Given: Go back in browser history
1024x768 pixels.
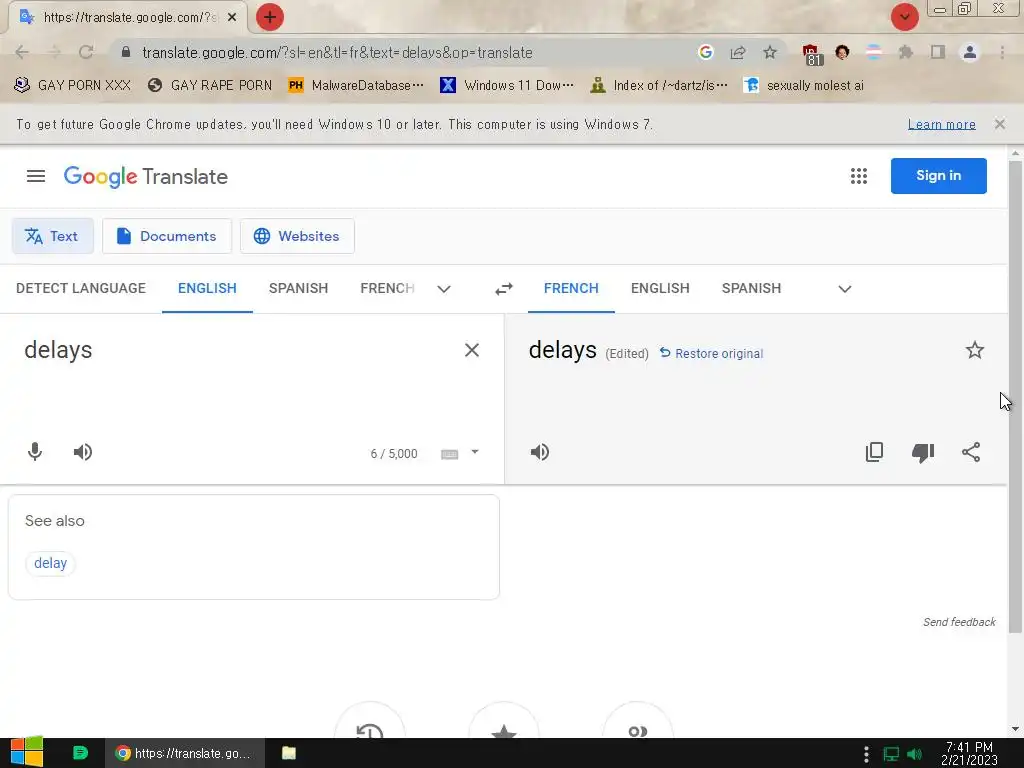Looking at the screenshot, I should pyautogui.click(x=22, y=52).
